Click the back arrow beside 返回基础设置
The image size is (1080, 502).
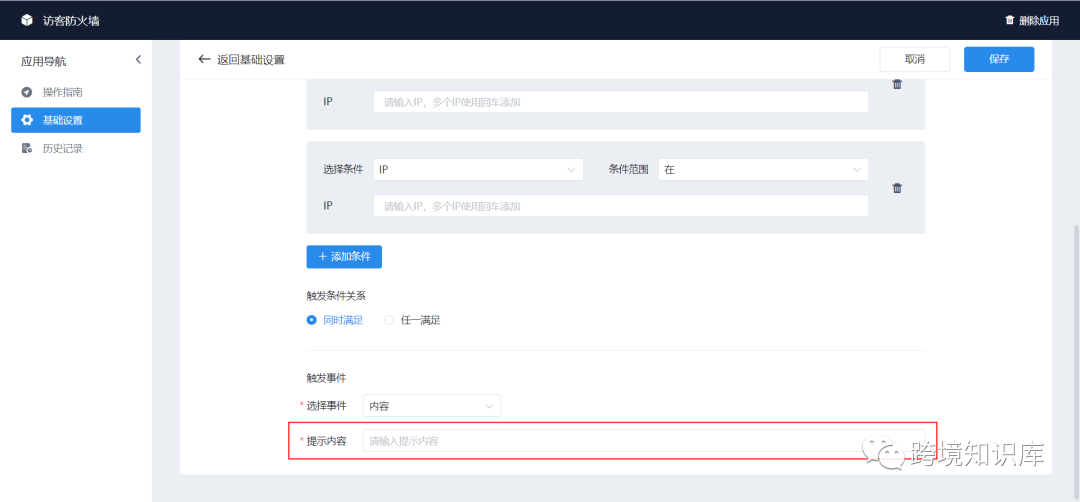(204, 59)
